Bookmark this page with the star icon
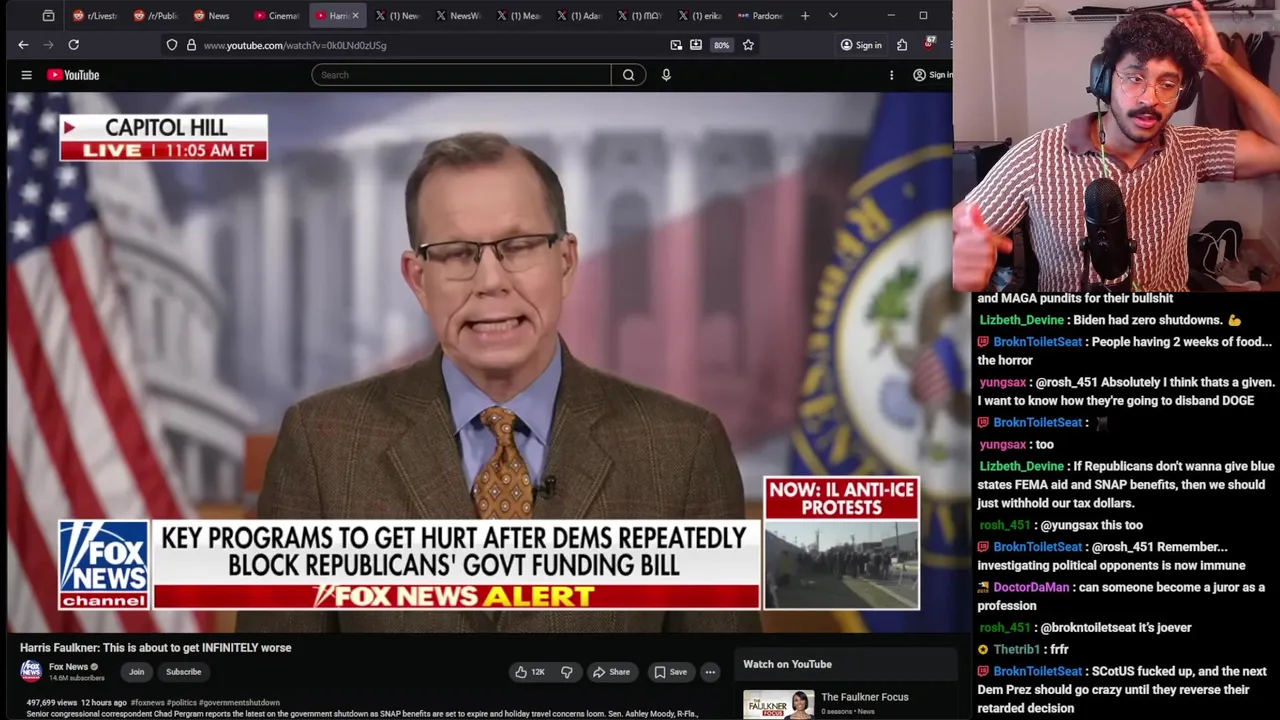 click(x=748, y=45)
